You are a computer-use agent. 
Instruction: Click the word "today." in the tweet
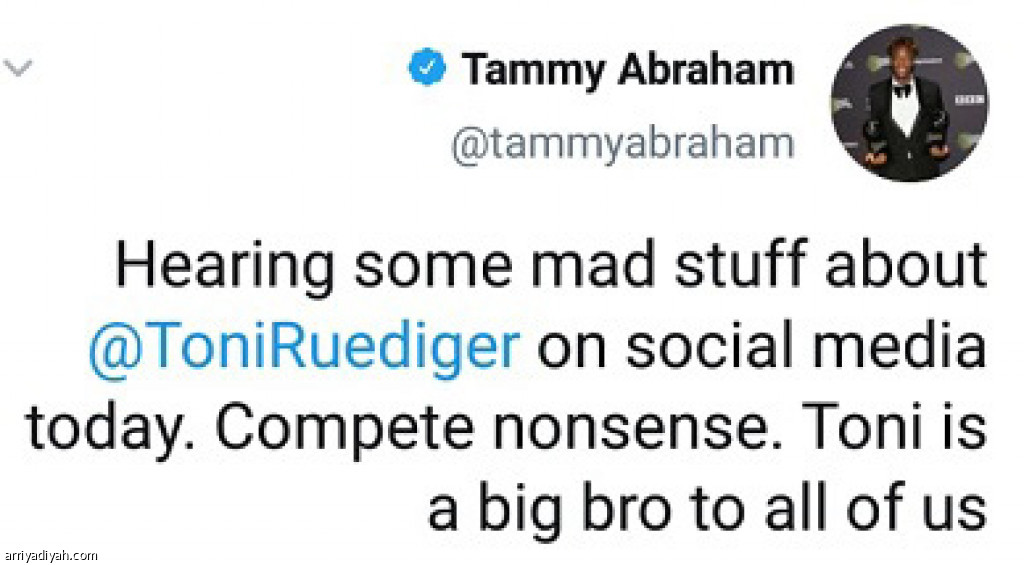[109, 429]
